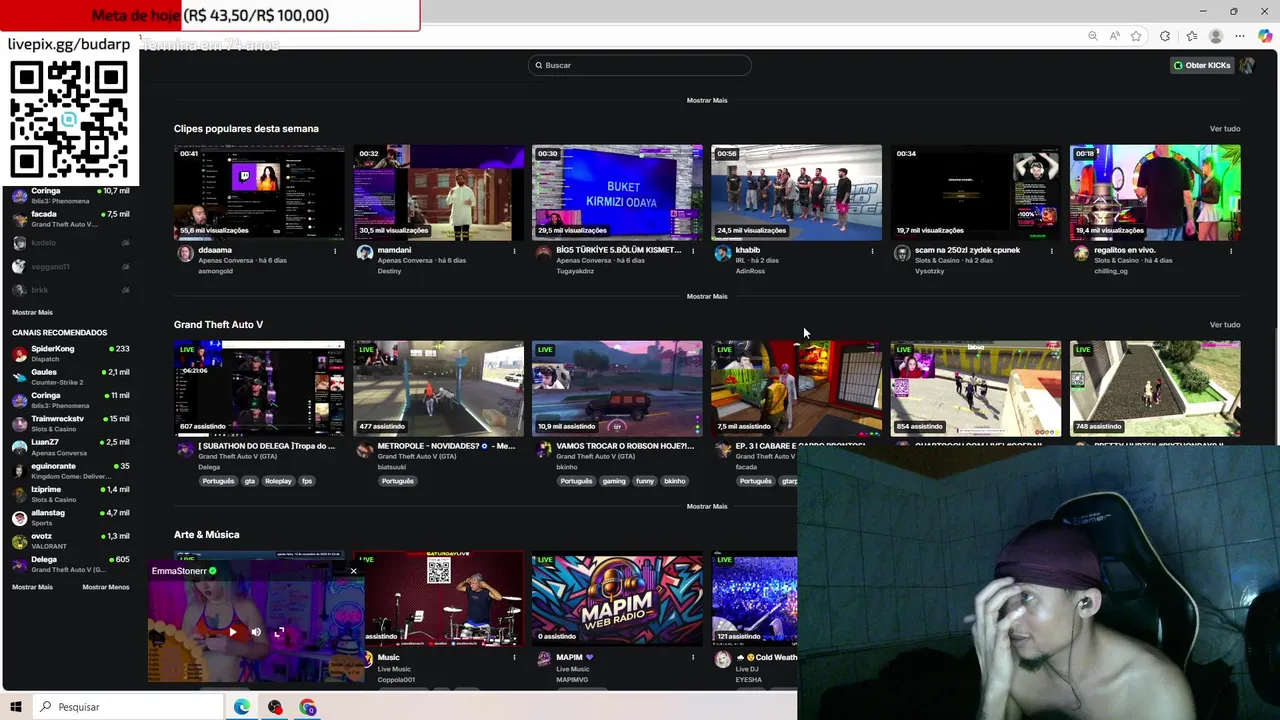Select the funny tag chip
Image resolution: width=1280 pixels, height=720 pixels.
click(645, 481)
